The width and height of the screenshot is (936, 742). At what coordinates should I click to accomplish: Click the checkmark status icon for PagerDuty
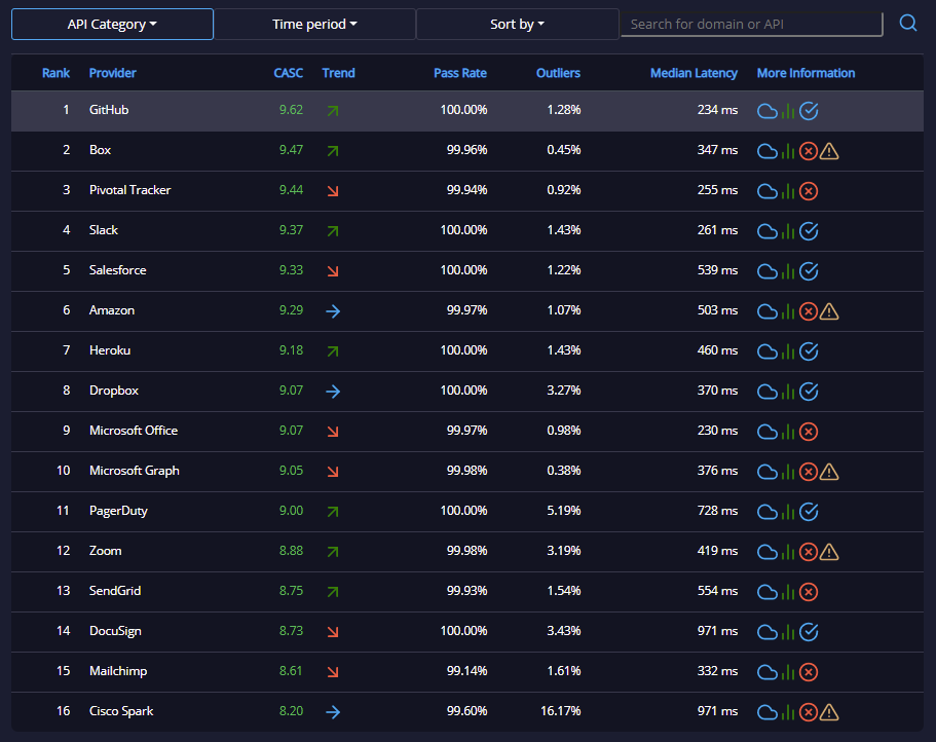[808, 512]
